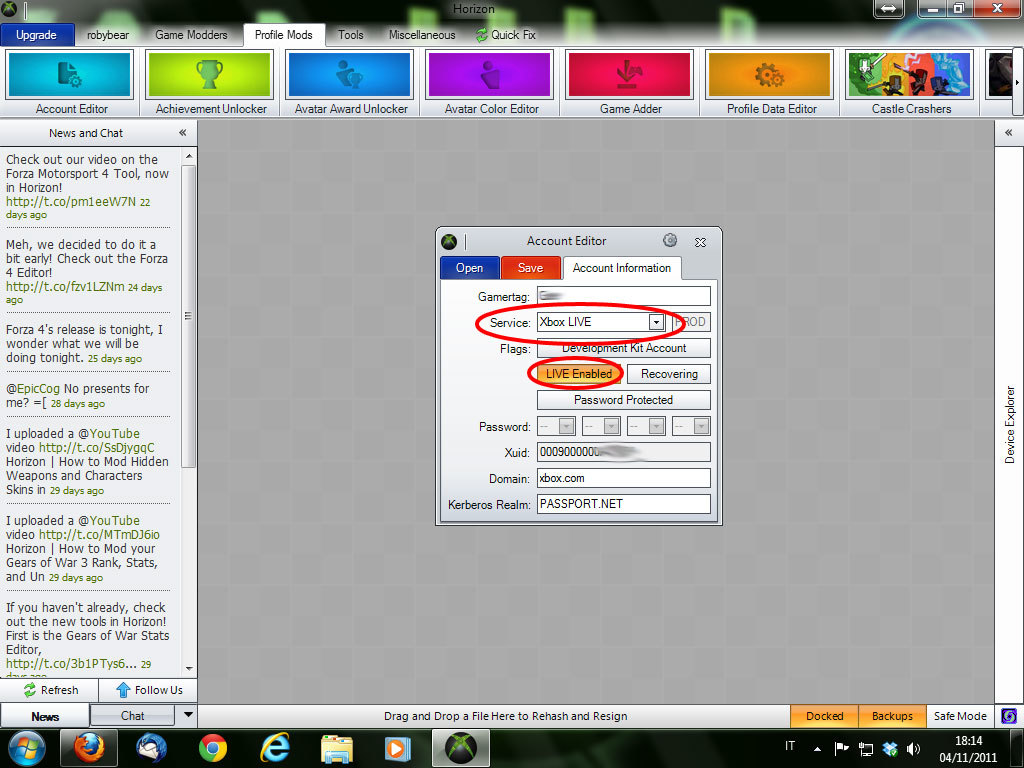Click the Upgrade tab
Viewport: 1024px width, 768px height.
37,35
